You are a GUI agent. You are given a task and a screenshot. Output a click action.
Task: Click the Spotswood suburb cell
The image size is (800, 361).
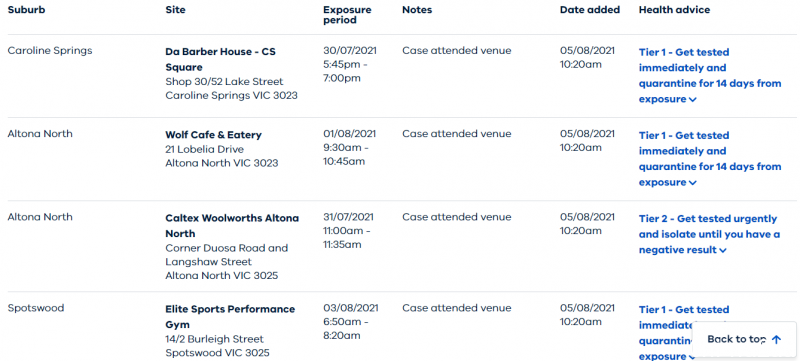point(36,308)
